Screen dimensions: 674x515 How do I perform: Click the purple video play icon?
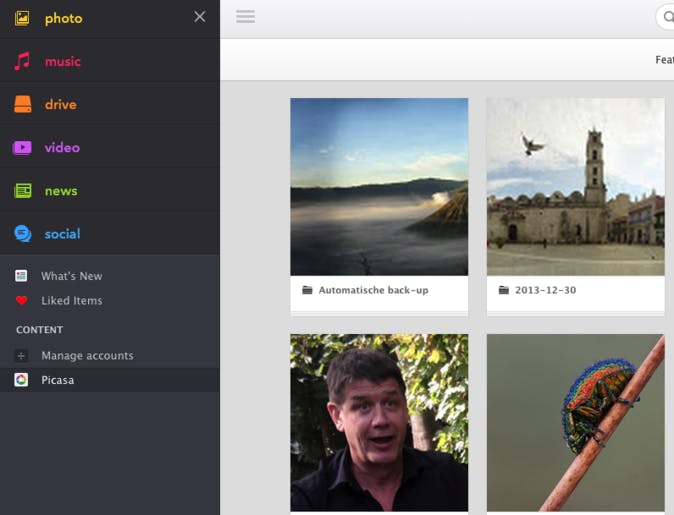(x=22, y=147)
